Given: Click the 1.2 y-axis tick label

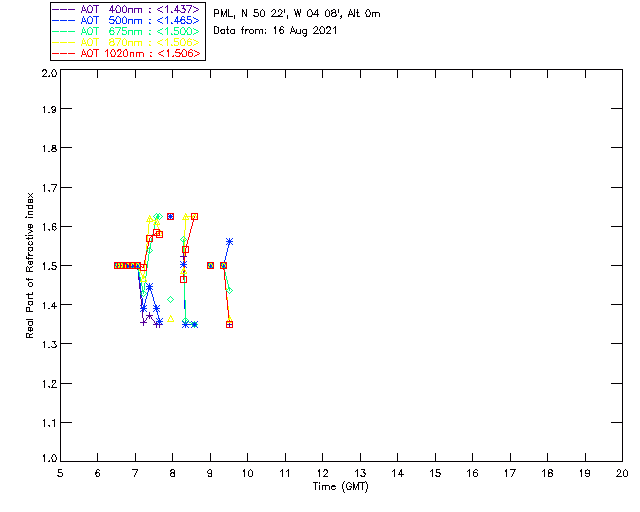Looking at the screenshot, I should point(49,384).
